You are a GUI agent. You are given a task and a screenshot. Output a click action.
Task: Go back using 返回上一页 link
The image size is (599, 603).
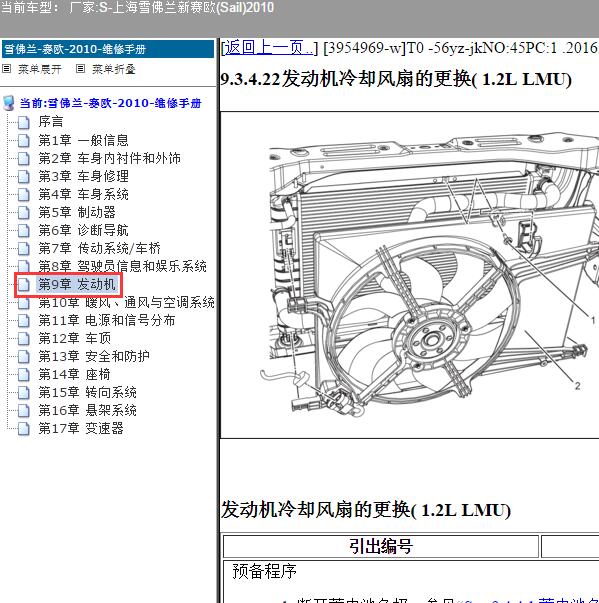click(x=268, y=48)
